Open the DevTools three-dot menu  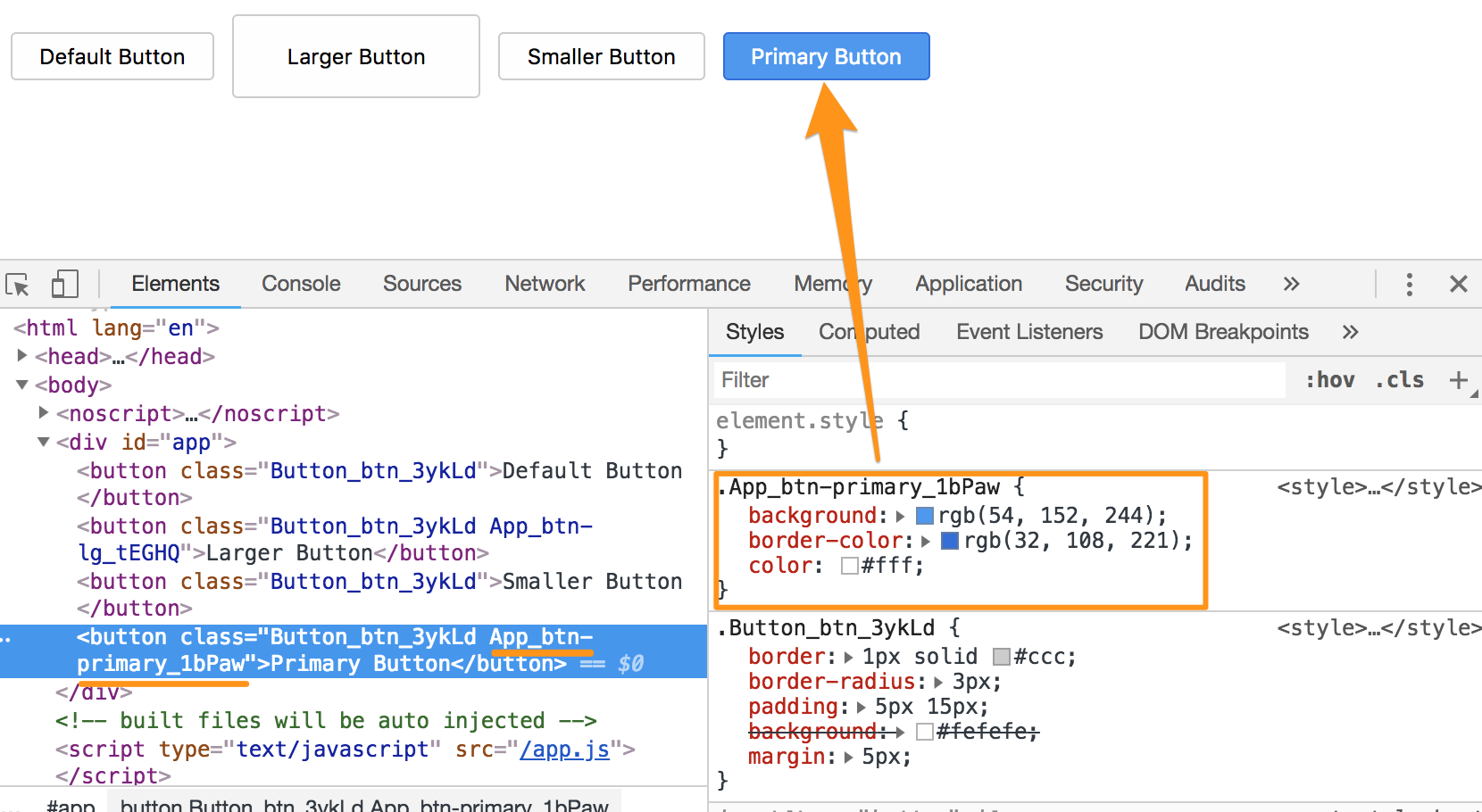tap(1410, 285)
